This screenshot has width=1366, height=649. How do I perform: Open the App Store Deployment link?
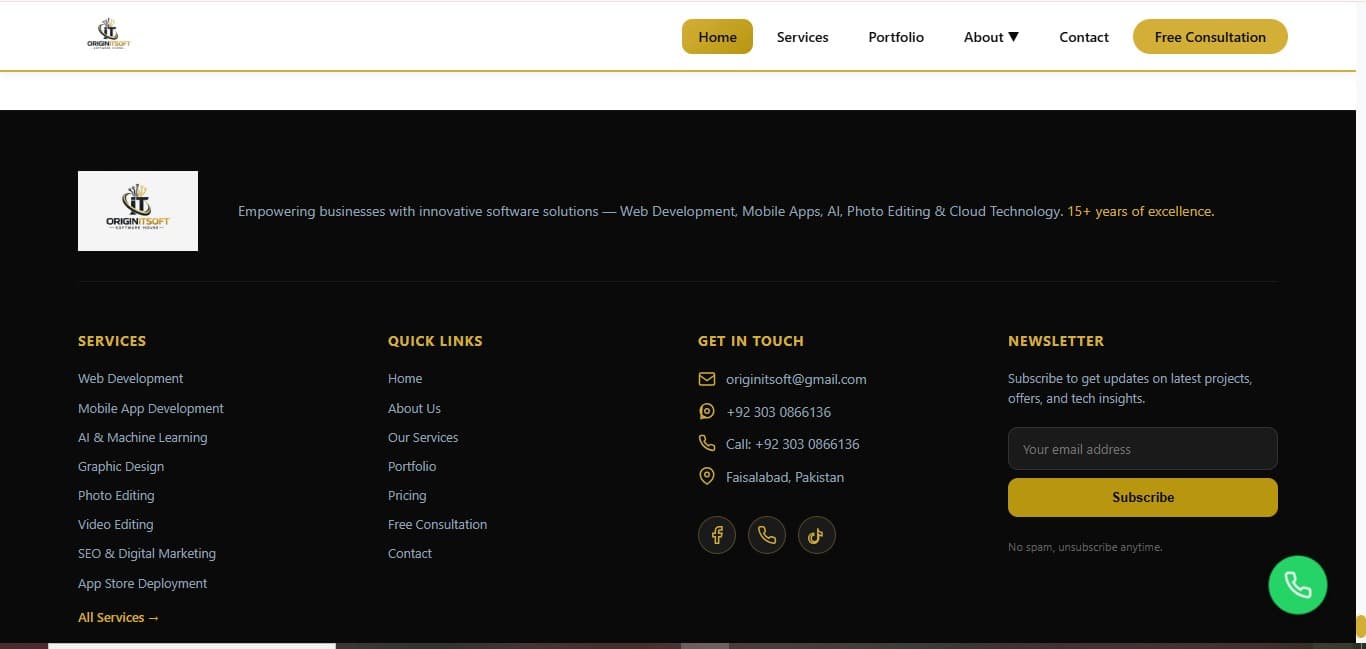pos(143,583)
